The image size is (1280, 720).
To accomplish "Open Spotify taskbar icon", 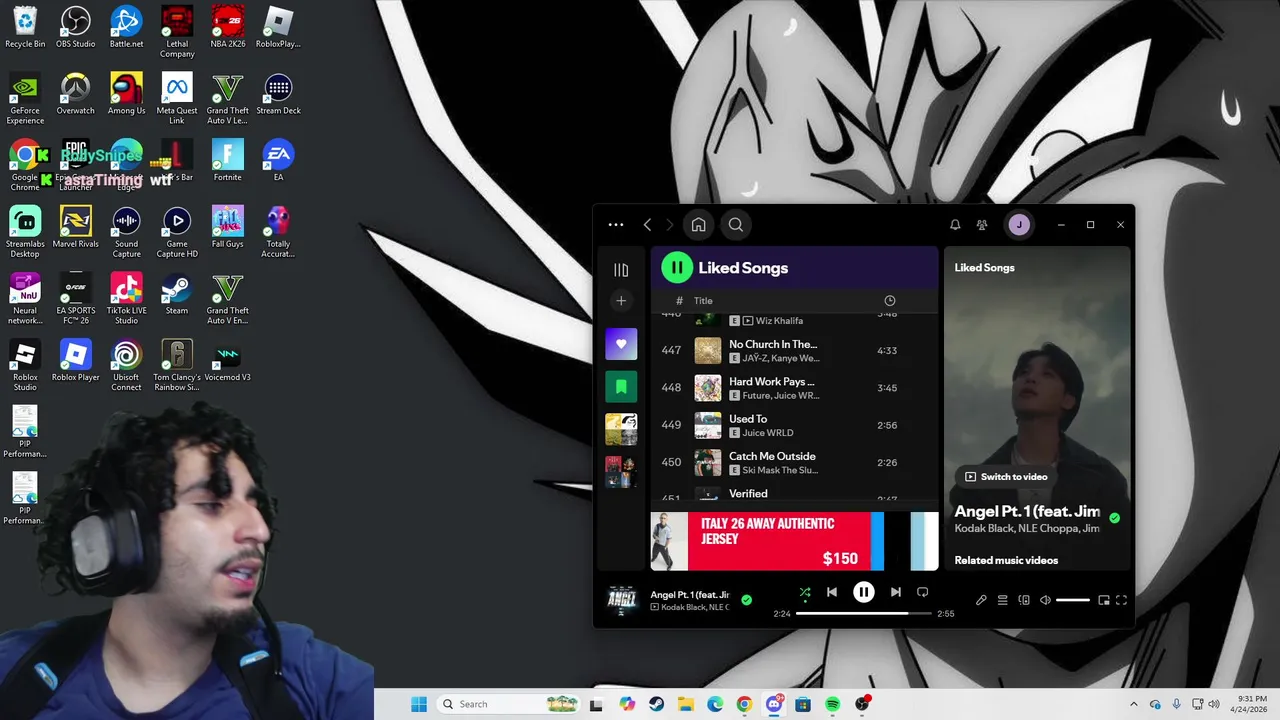I will pyautogui.click(x=832, y=704).
